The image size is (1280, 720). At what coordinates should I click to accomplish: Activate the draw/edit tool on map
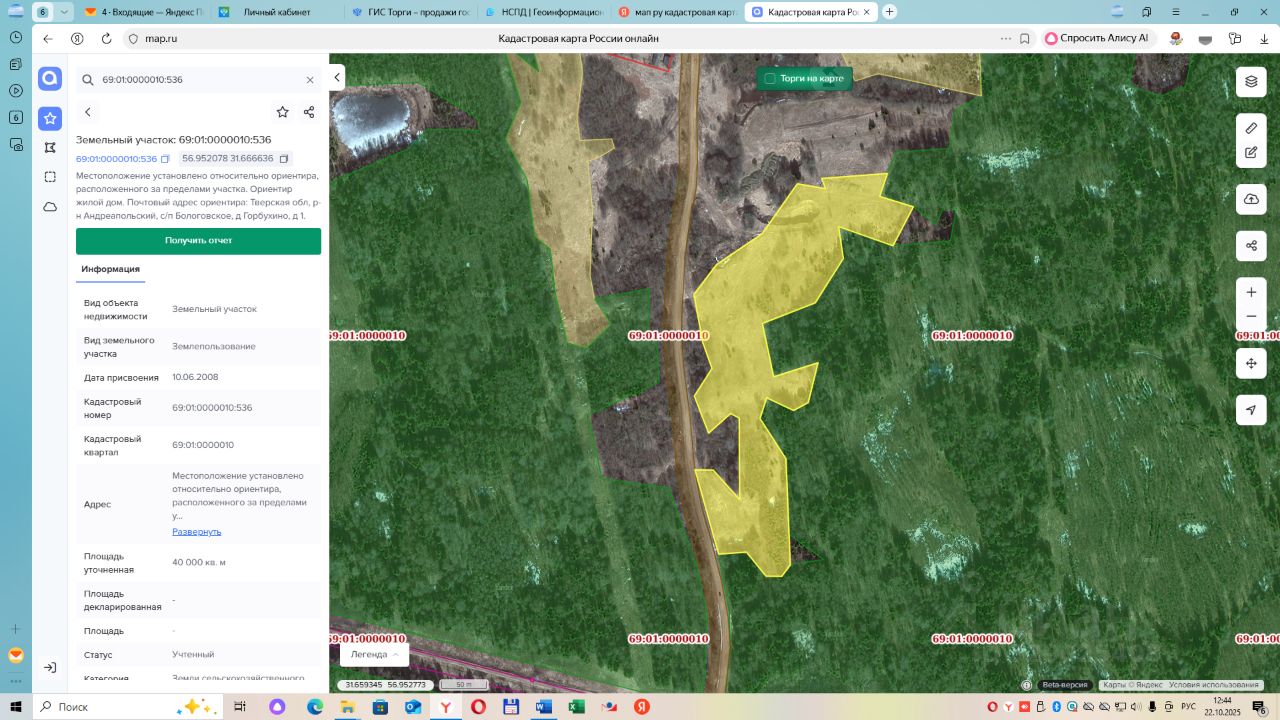pos(1251,153)
